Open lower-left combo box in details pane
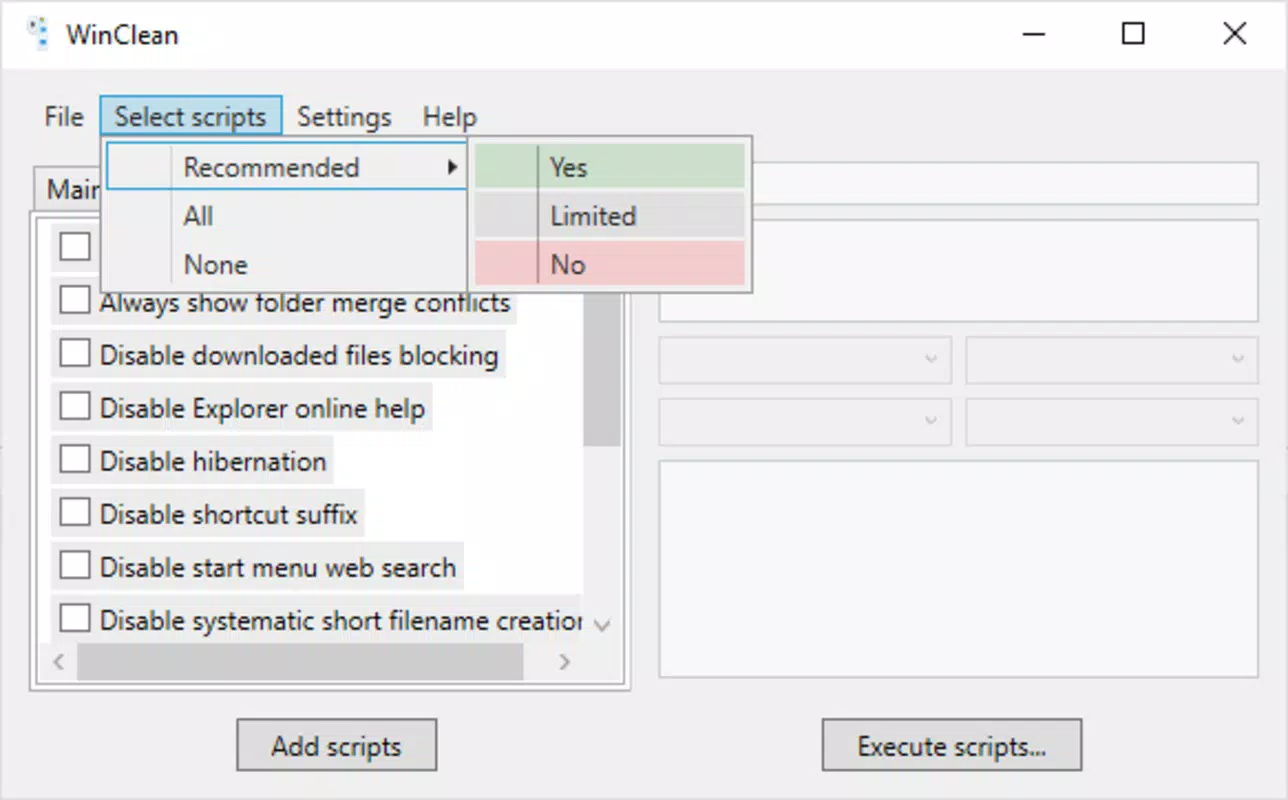 pos(804,422)
